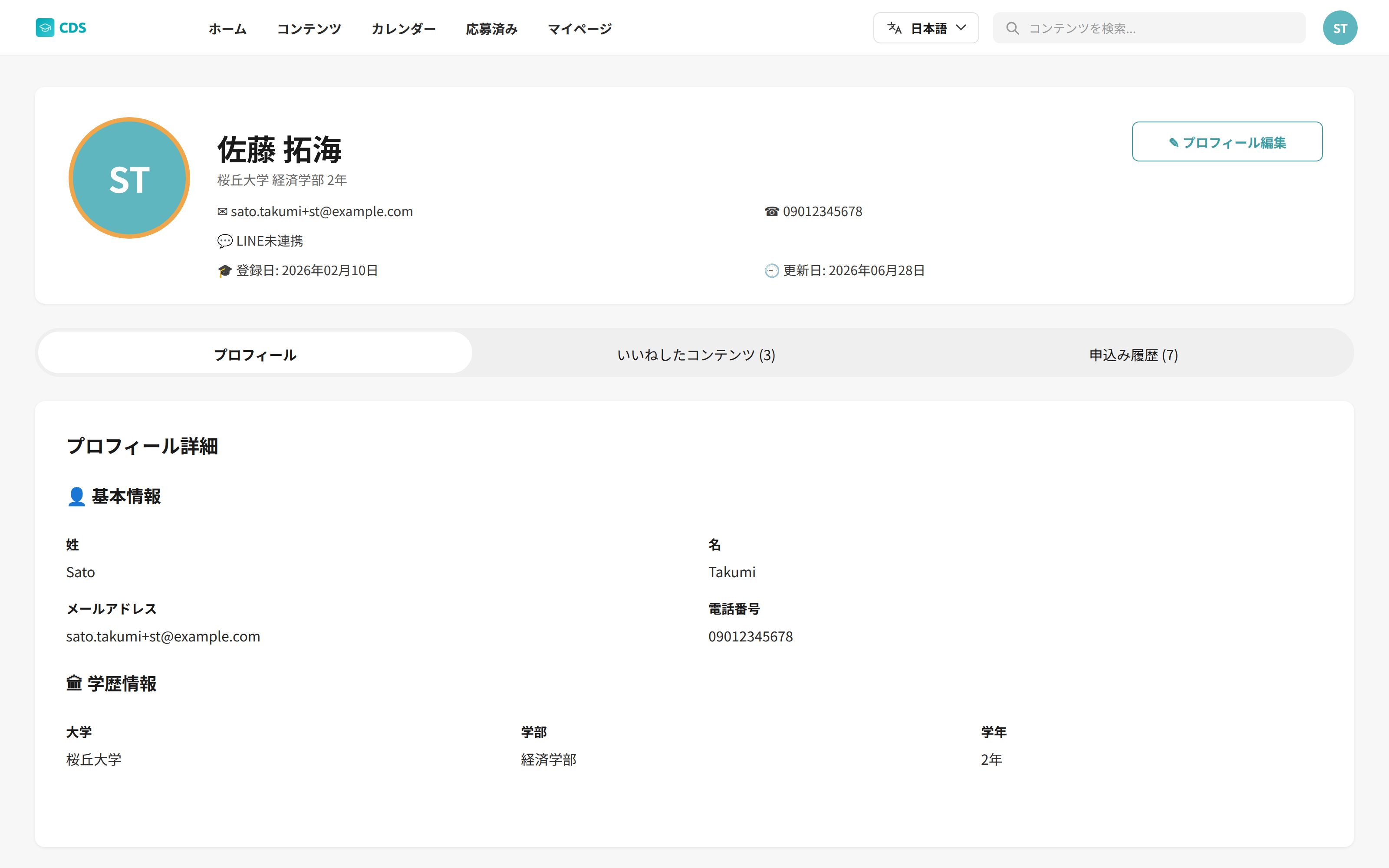
Task: Click 登録日: 2026年02月10日 text
Action: [x=307, y=271]
